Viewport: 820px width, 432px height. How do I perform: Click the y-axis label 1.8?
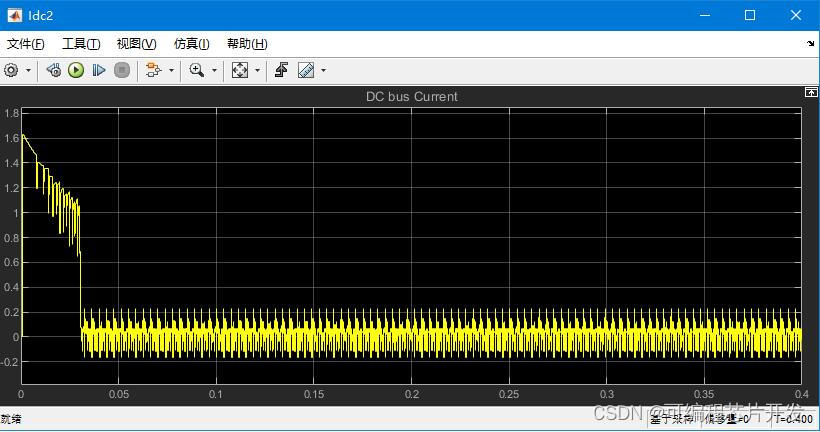coord(12,113)
